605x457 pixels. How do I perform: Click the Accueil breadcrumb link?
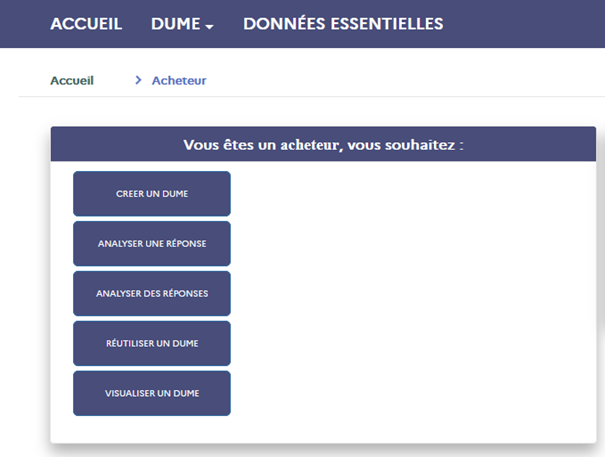(x=72, y=81)
